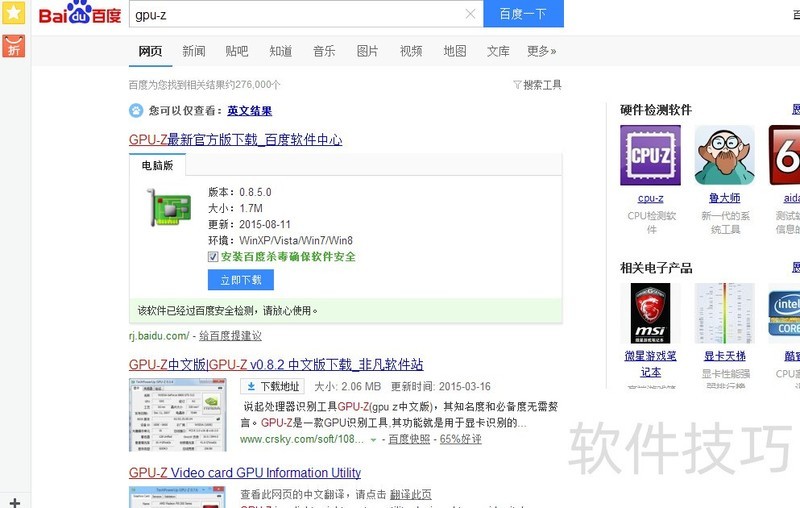Open the 微星游戏笔记本 link
This screenshot has height=508, width=800.
651,364
